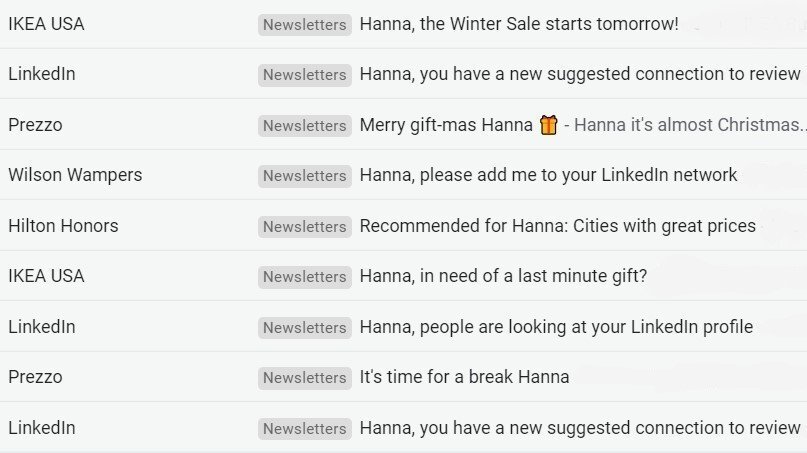Open IKEA's Winter Sale starts tomorrow email

(x=518, y=24)
